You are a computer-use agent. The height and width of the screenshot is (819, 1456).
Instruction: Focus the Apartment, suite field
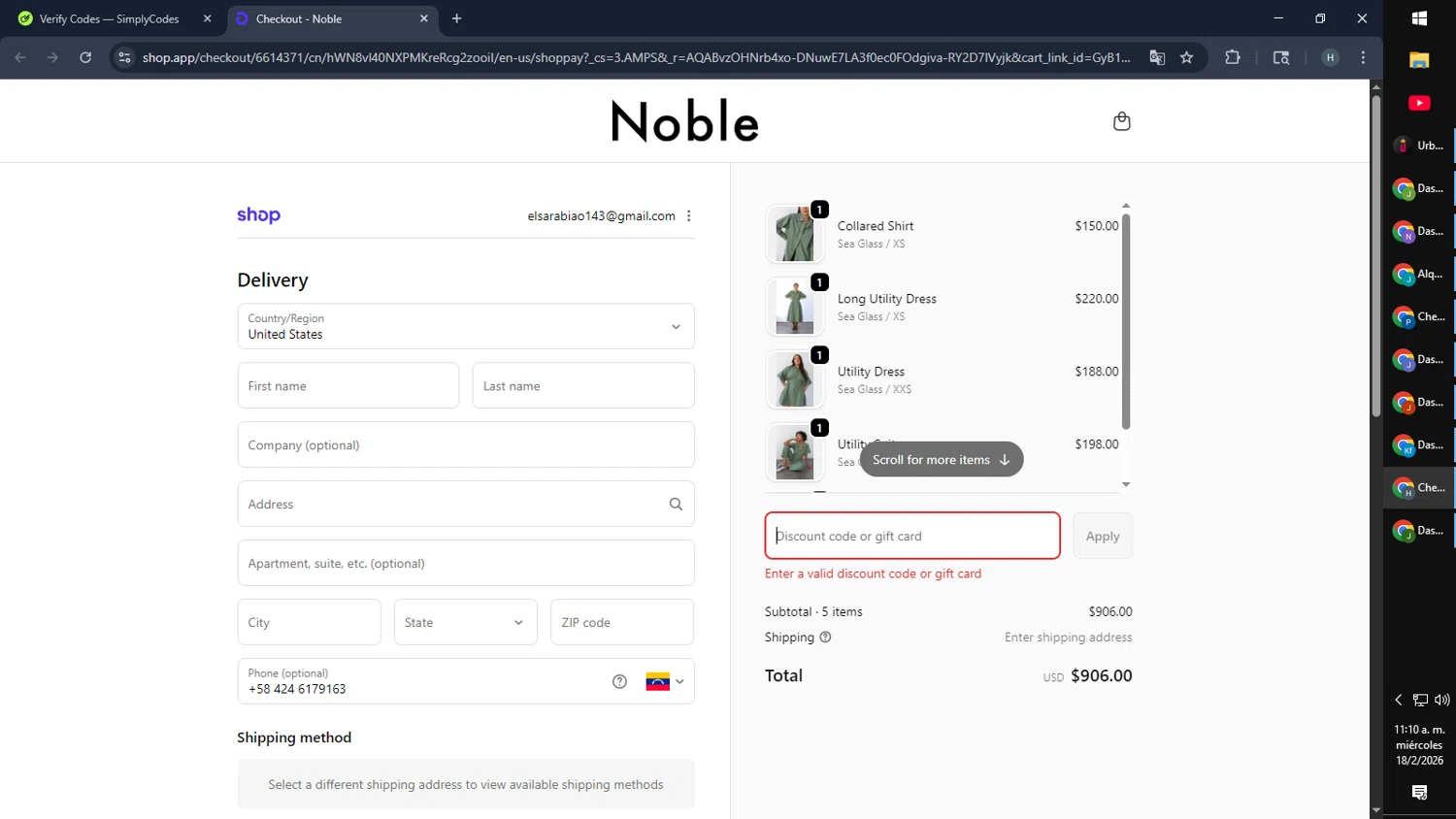[466, 563]
